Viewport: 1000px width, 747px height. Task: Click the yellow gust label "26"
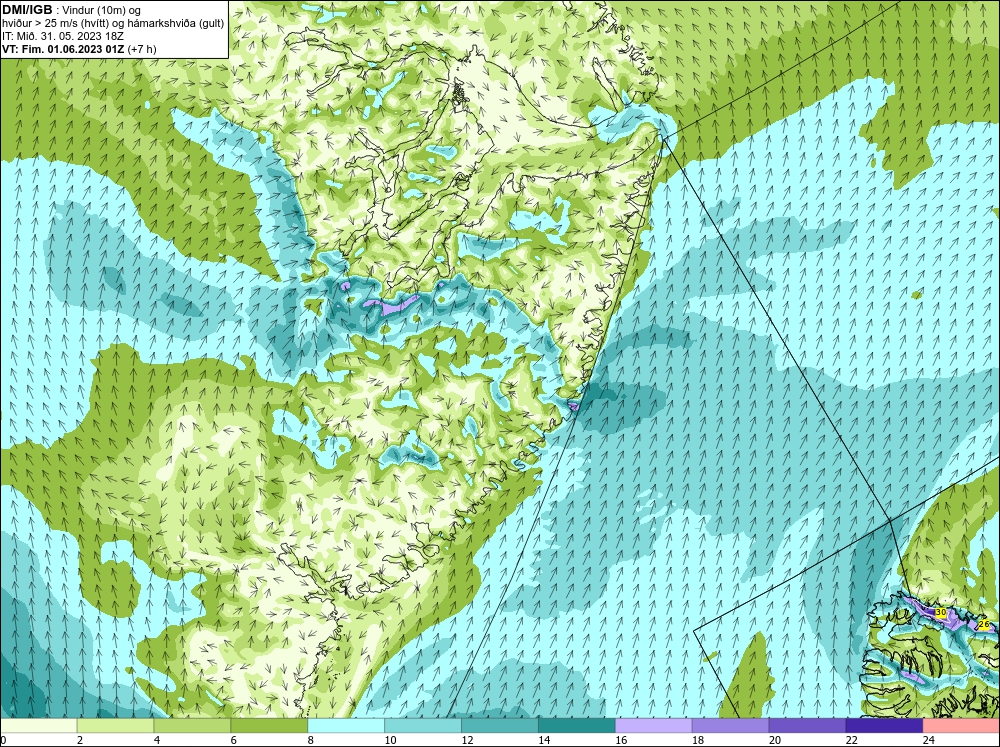coord(983,625)
